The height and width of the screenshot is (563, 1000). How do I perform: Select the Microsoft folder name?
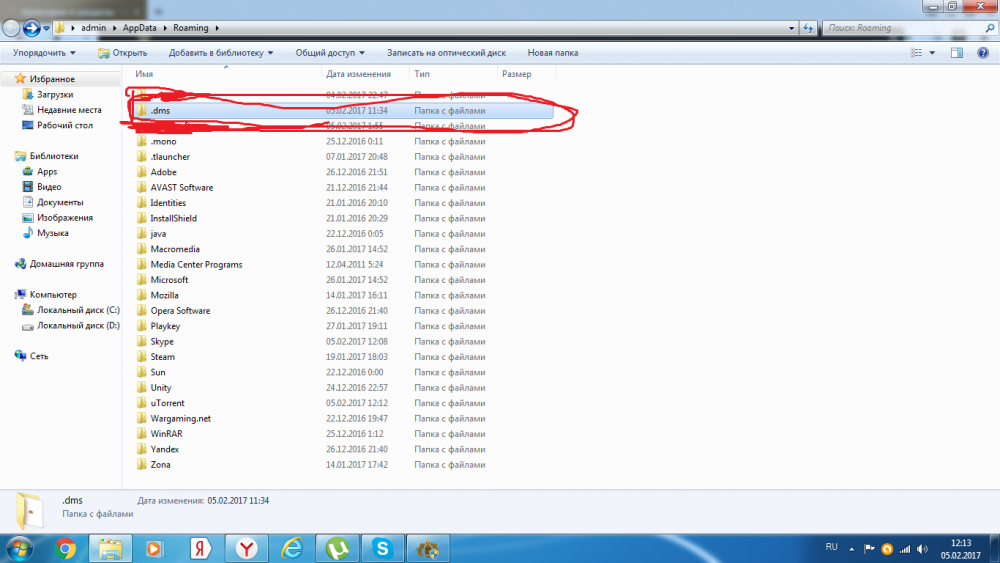click(169, 280)
